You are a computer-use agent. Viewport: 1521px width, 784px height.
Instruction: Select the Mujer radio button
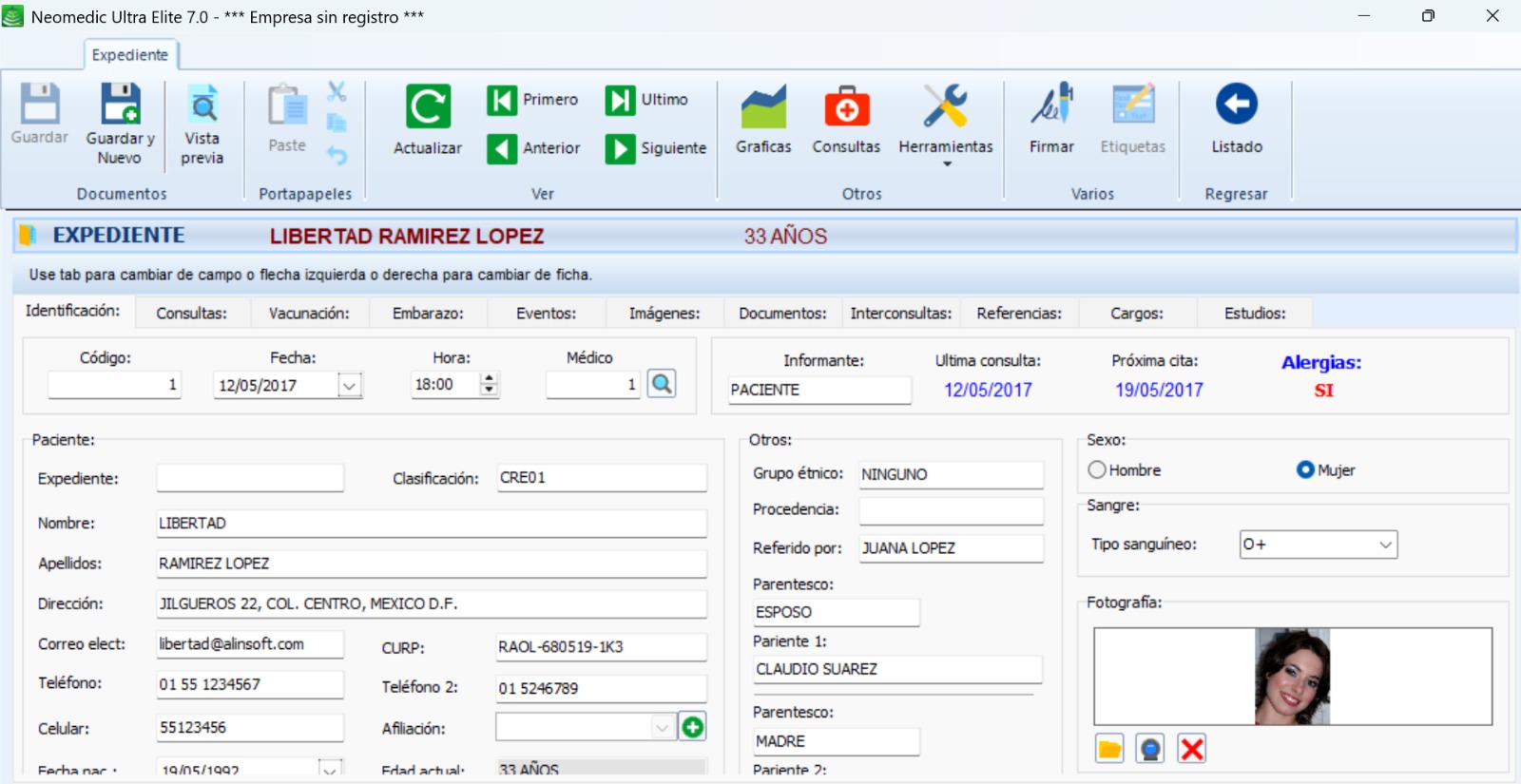(1305, 469)
